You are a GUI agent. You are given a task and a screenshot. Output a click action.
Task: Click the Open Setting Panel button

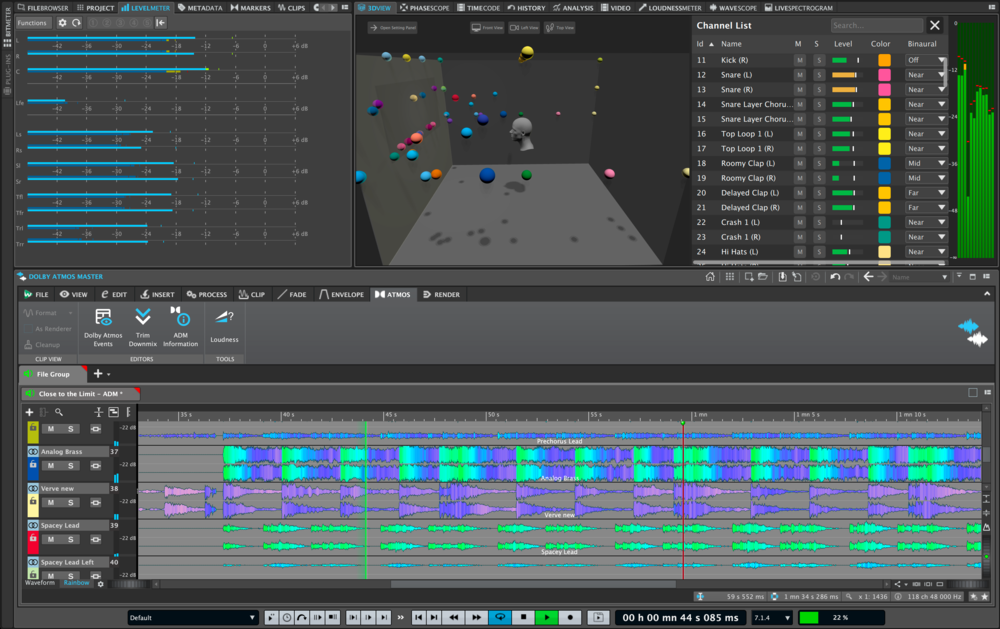pyautogui.click(x=390, y=28)
